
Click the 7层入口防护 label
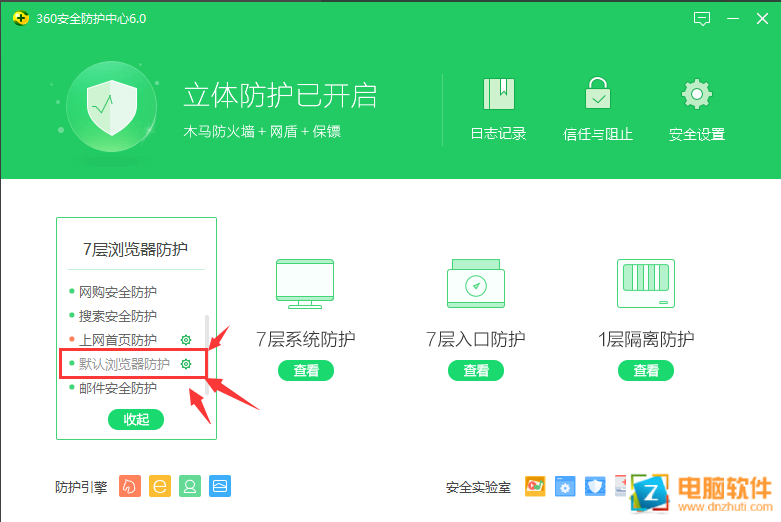[476, 339]
